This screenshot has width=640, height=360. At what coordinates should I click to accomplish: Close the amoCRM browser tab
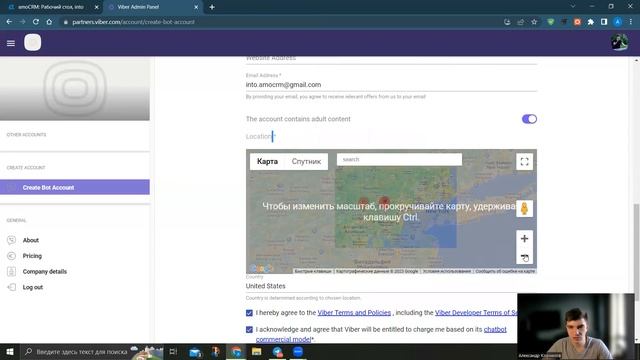click(97, 7)
